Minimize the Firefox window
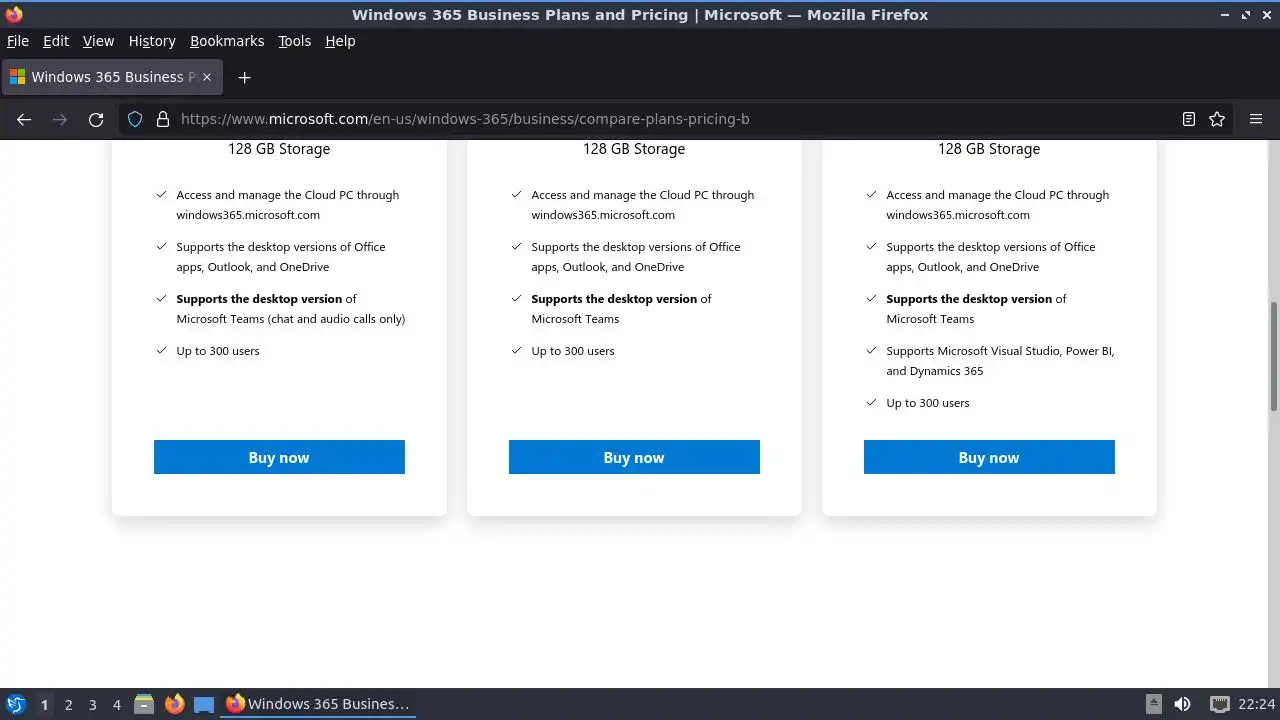The width and height of the screenshot is (1280, 720). [x=1226, y=15]
